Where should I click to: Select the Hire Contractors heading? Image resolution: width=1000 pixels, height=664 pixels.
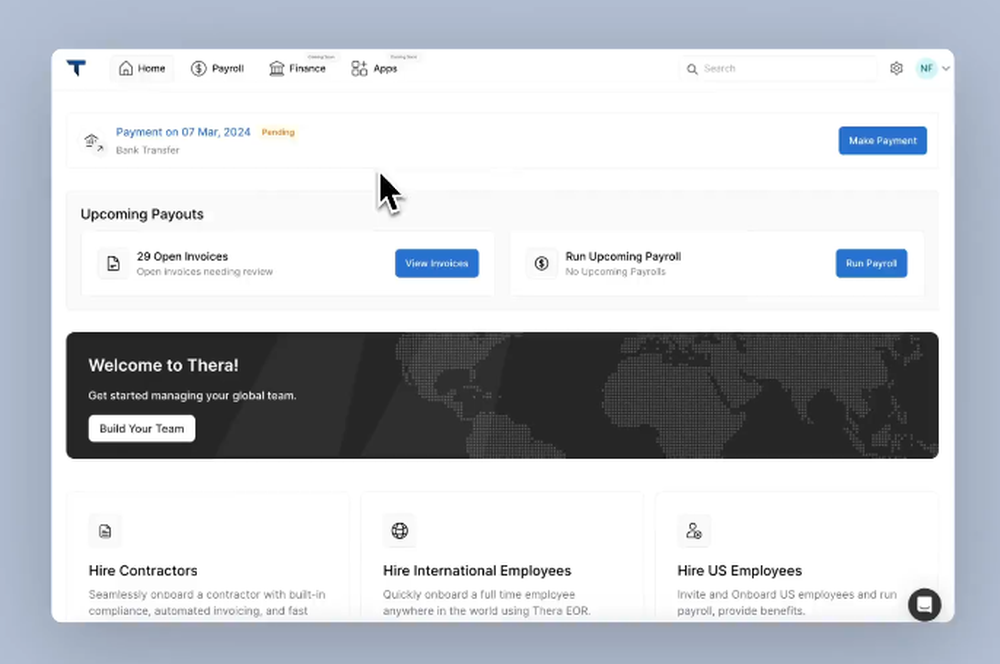point(143,570)
